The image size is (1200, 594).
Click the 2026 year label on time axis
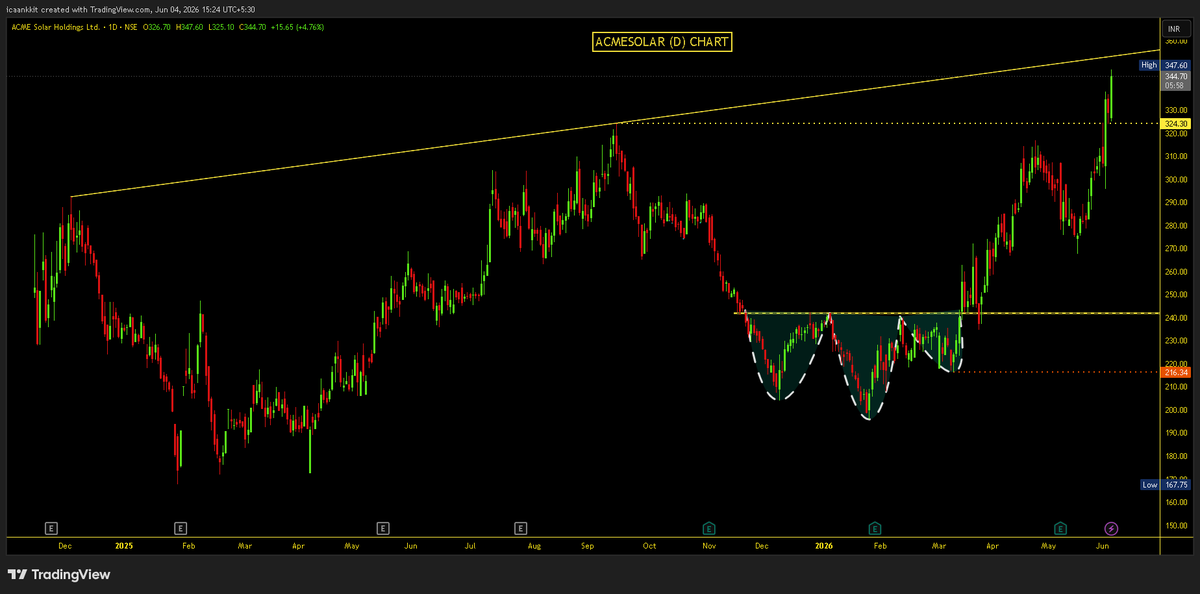click(x=824, y=546)
